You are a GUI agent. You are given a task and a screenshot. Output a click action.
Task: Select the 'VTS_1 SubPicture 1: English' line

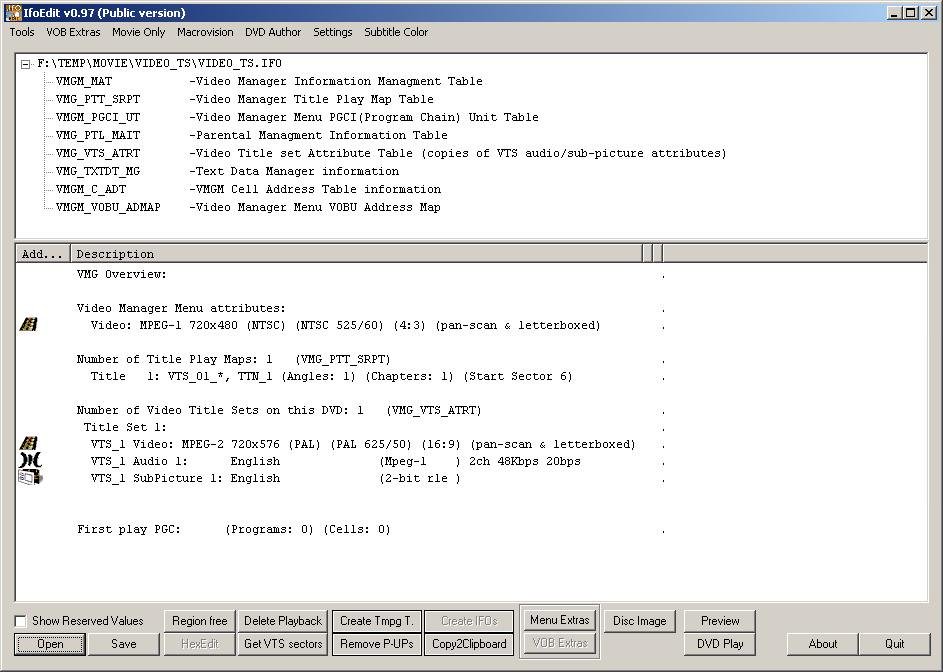[275, 478]
